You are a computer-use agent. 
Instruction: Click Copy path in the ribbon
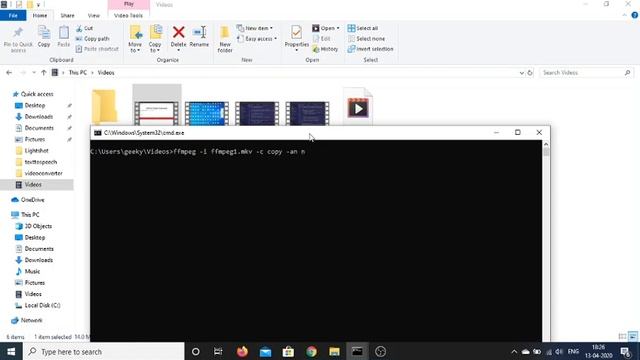(x=92, y=38)
